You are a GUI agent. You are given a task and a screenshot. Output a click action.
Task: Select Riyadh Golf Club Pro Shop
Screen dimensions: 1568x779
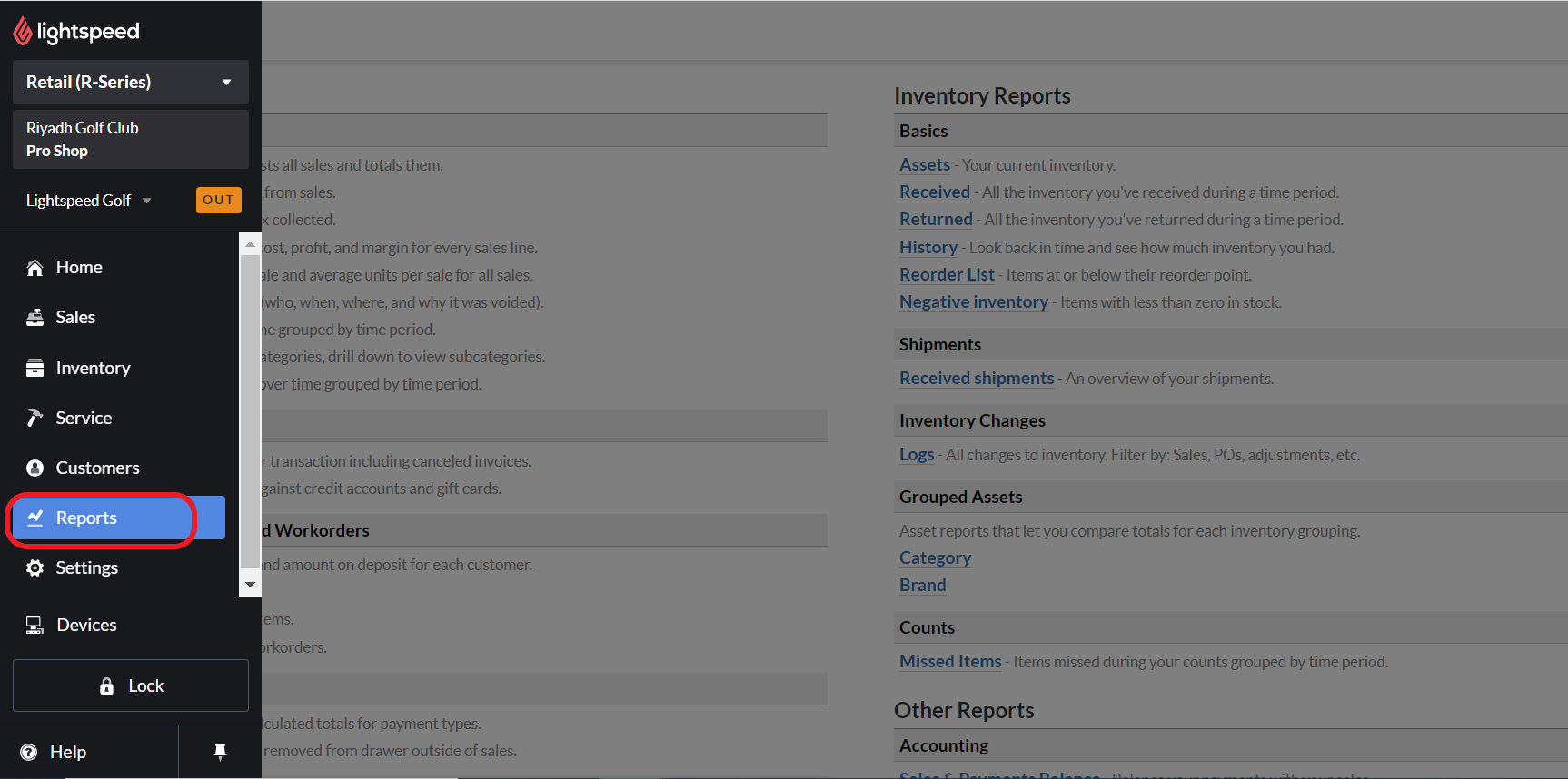131,139
